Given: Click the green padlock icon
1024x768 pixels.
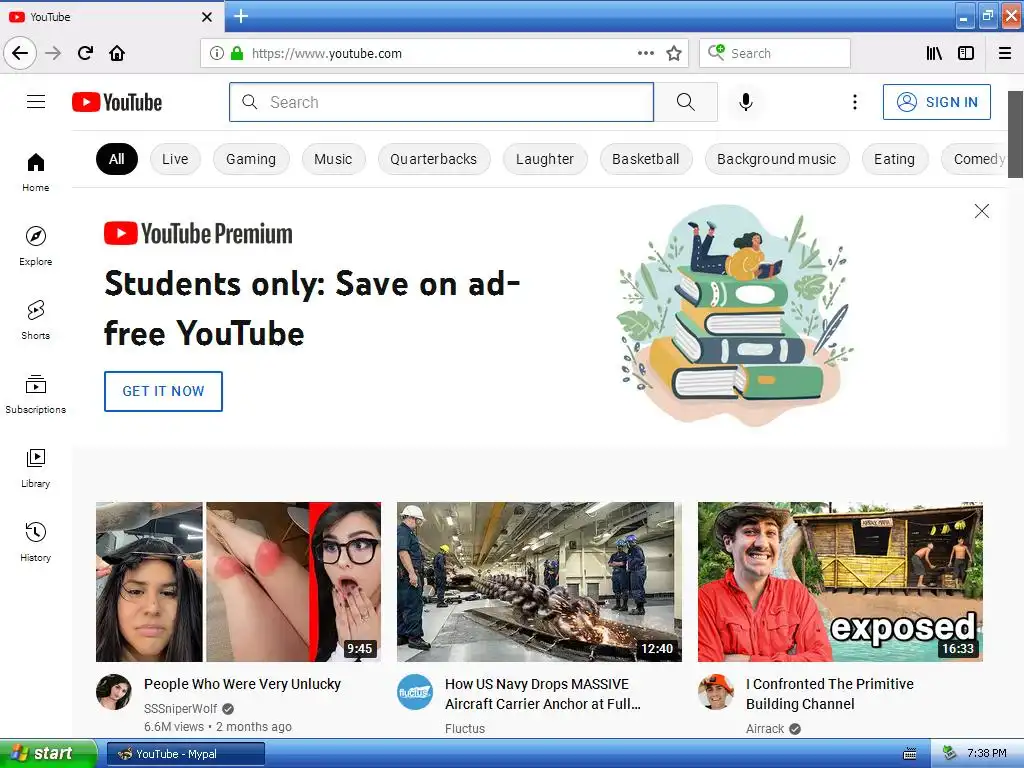Looking at the screenshot, I should (x=237, y=54).
